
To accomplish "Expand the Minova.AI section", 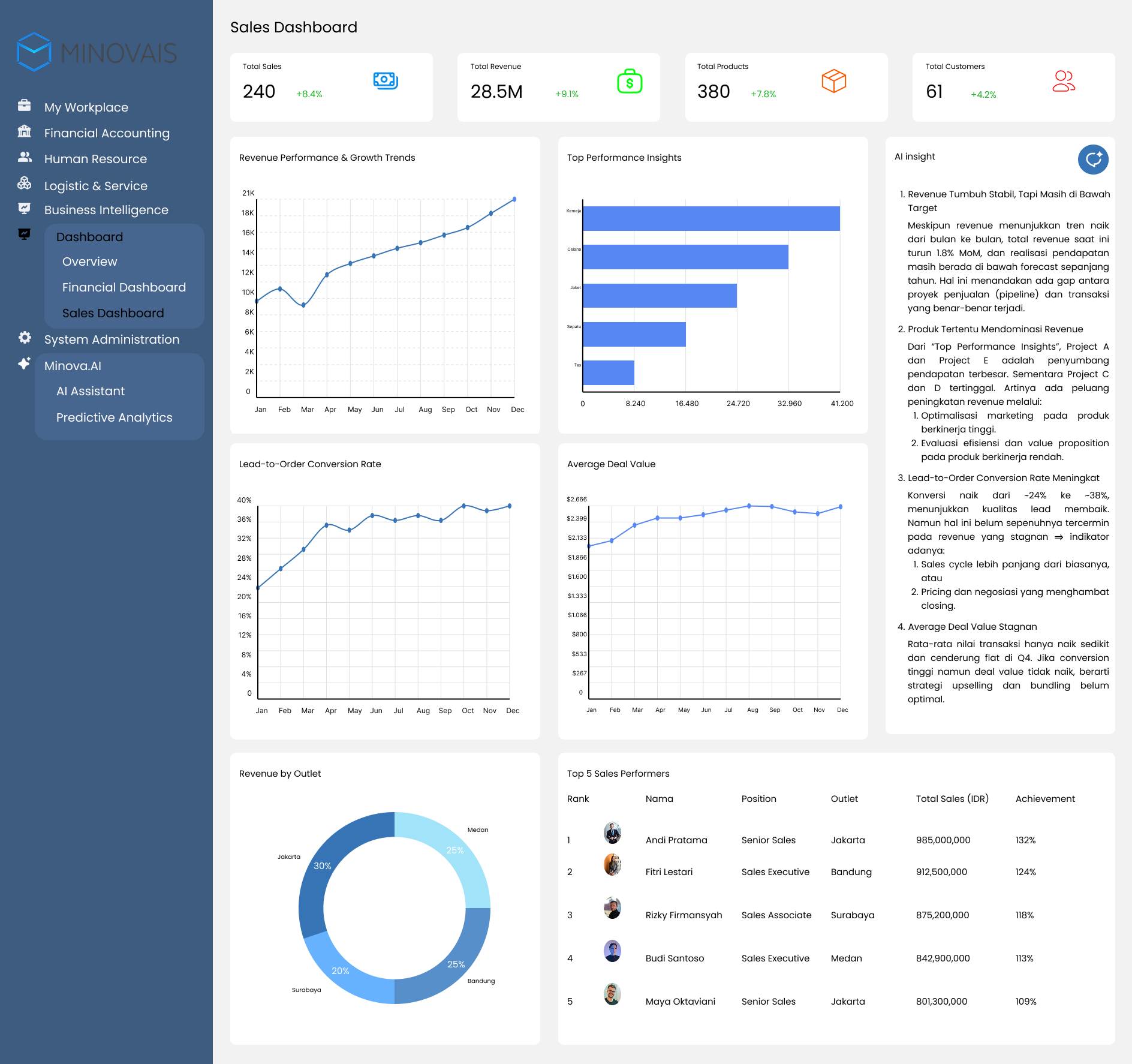I will tap(73, 366).
